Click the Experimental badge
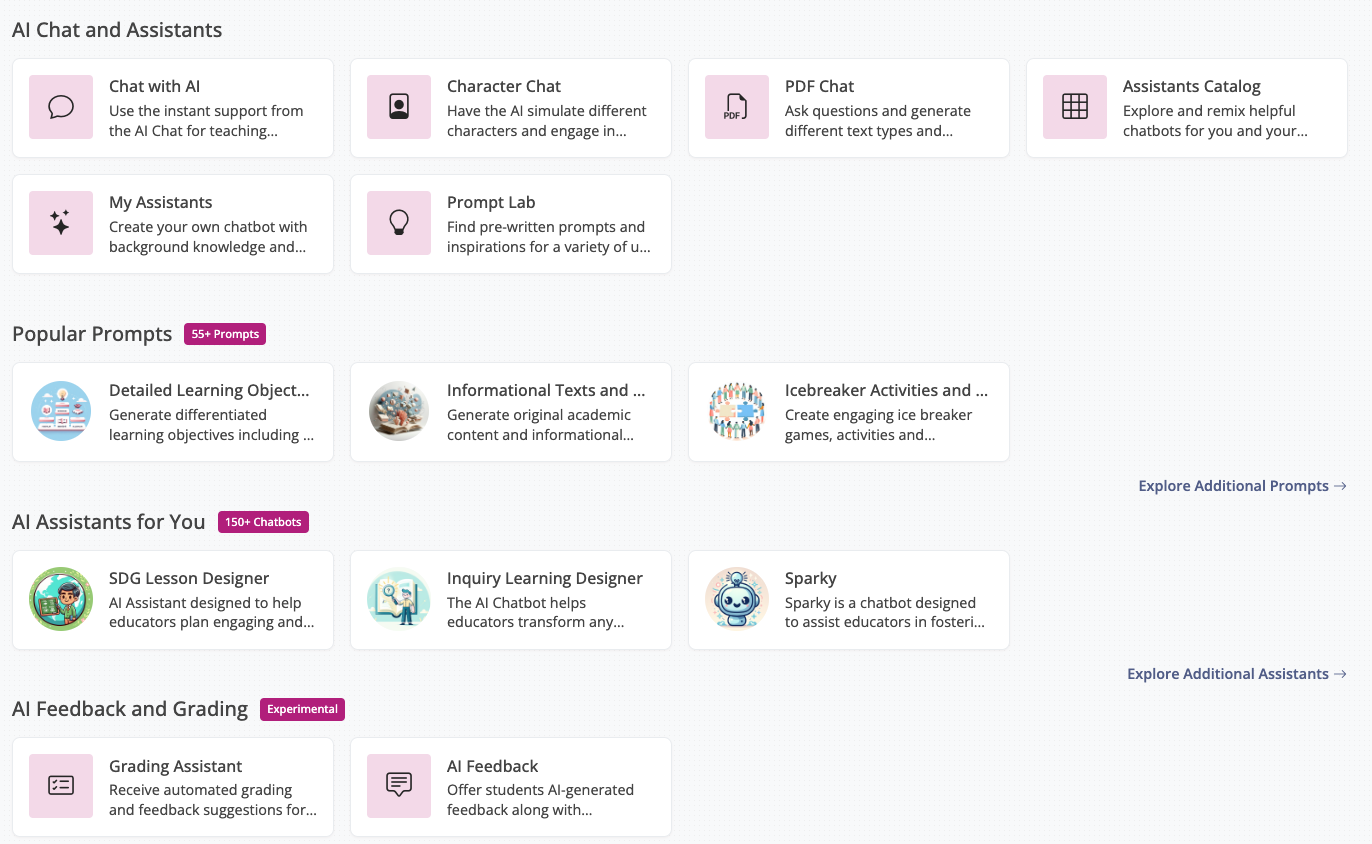Image resolution: width=1372 pixels, height=844 pixels. pyautogui.click(x=302, y=709)
